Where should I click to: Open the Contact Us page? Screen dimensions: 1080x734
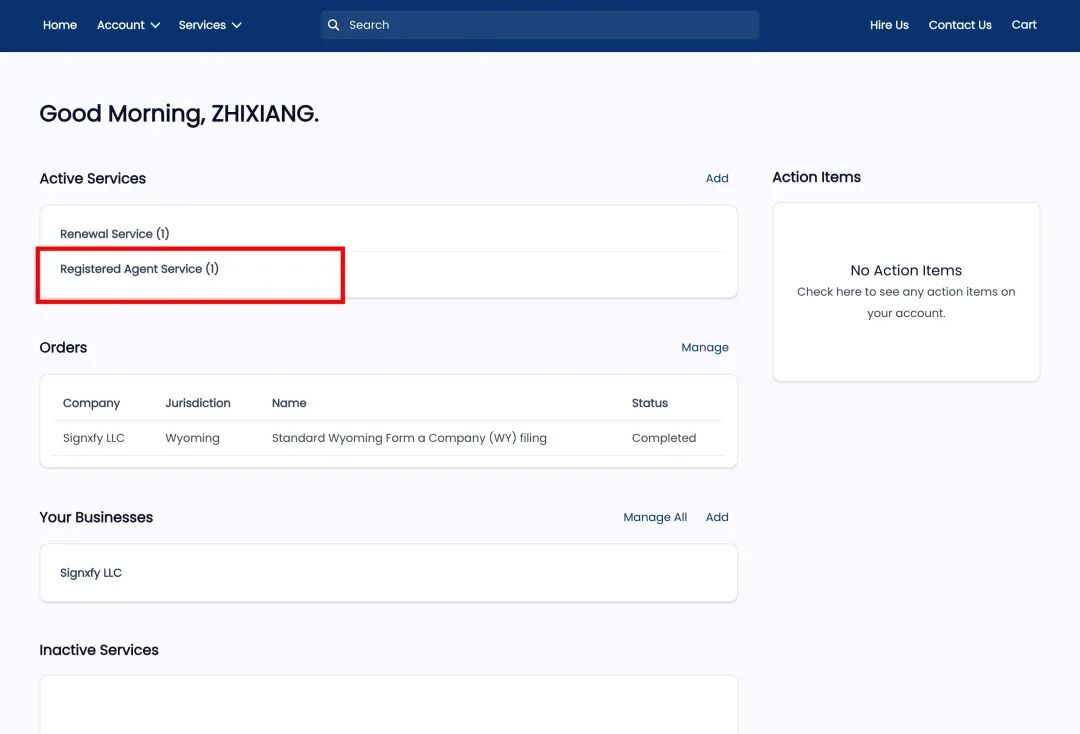click(960, 25)
